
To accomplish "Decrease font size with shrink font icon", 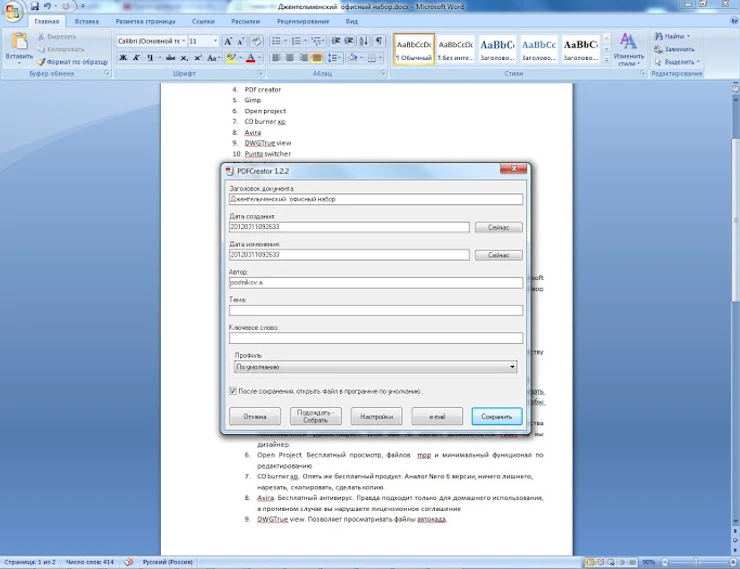I will (241, 42).
